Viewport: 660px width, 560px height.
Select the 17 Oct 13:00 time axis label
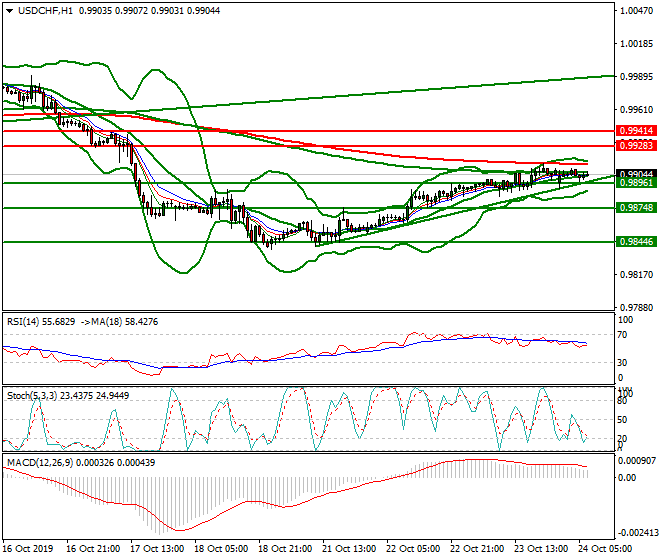coord(157,549)
